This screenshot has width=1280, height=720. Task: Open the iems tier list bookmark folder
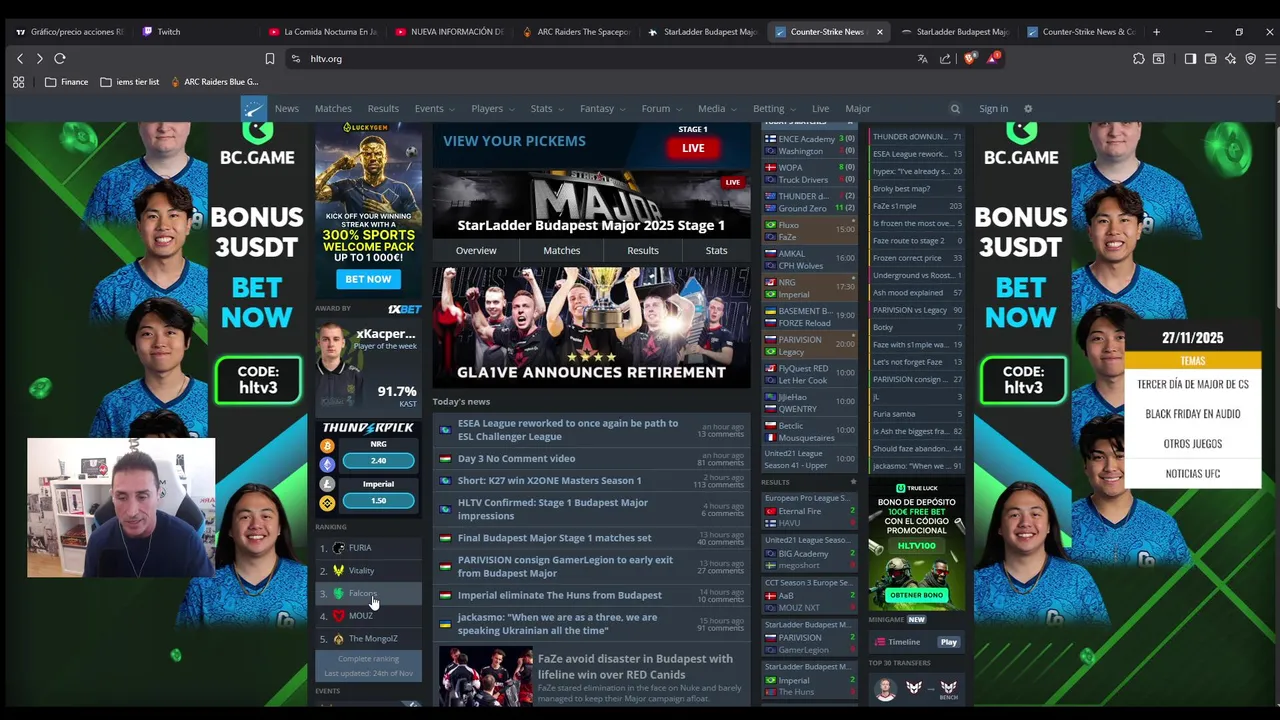[130, 82]
